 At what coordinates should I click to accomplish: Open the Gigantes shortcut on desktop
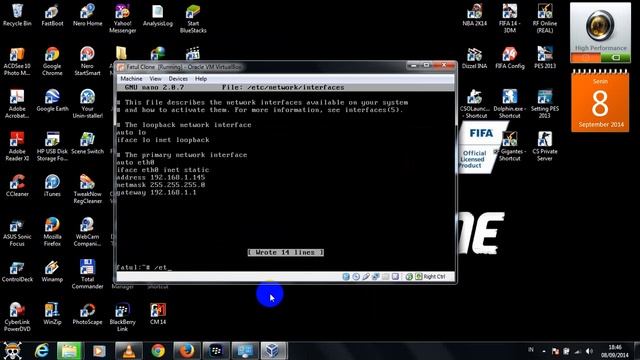[510, 146]
